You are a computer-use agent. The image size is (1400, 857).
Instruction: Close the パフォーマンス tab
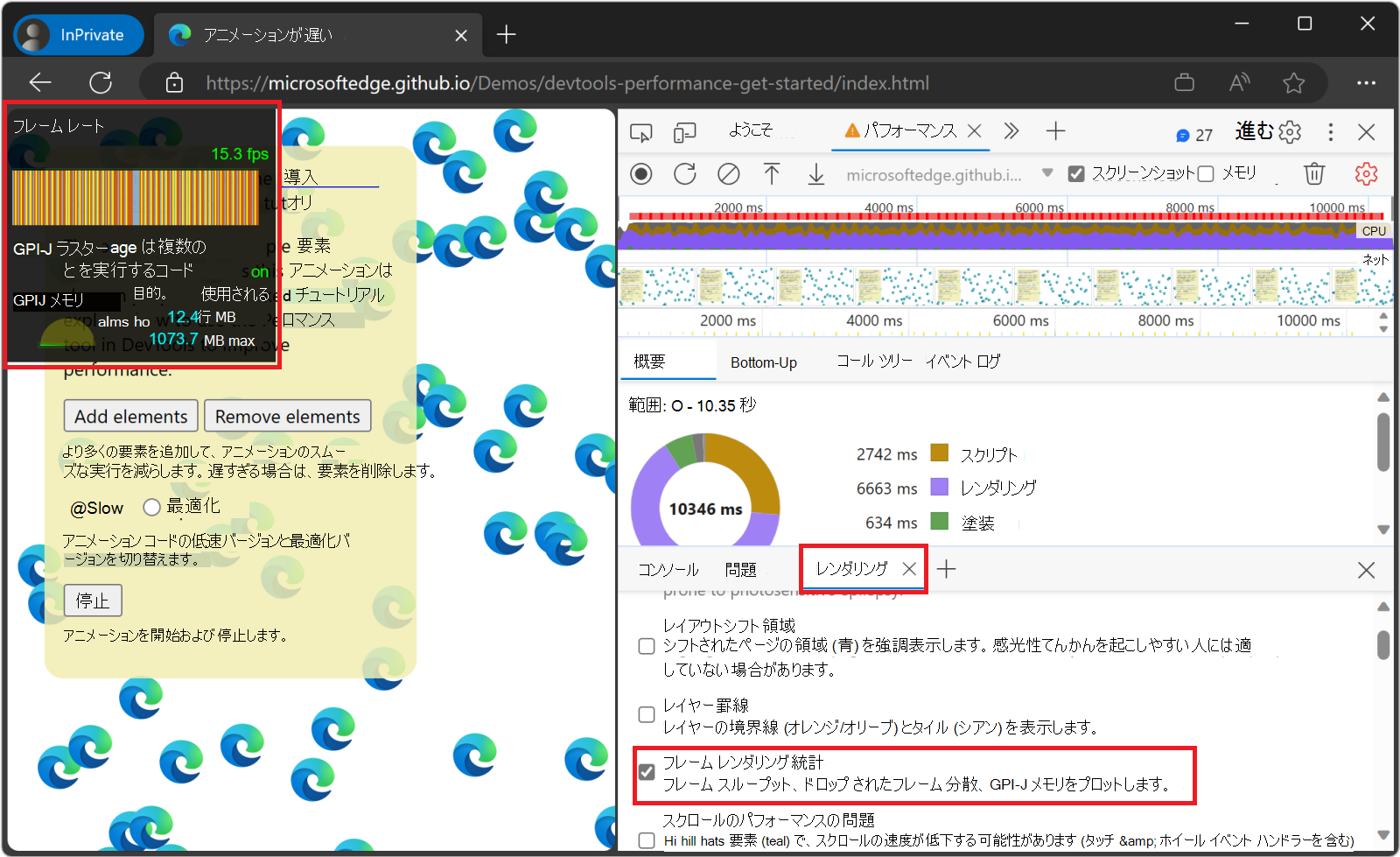tap(974, 131)
